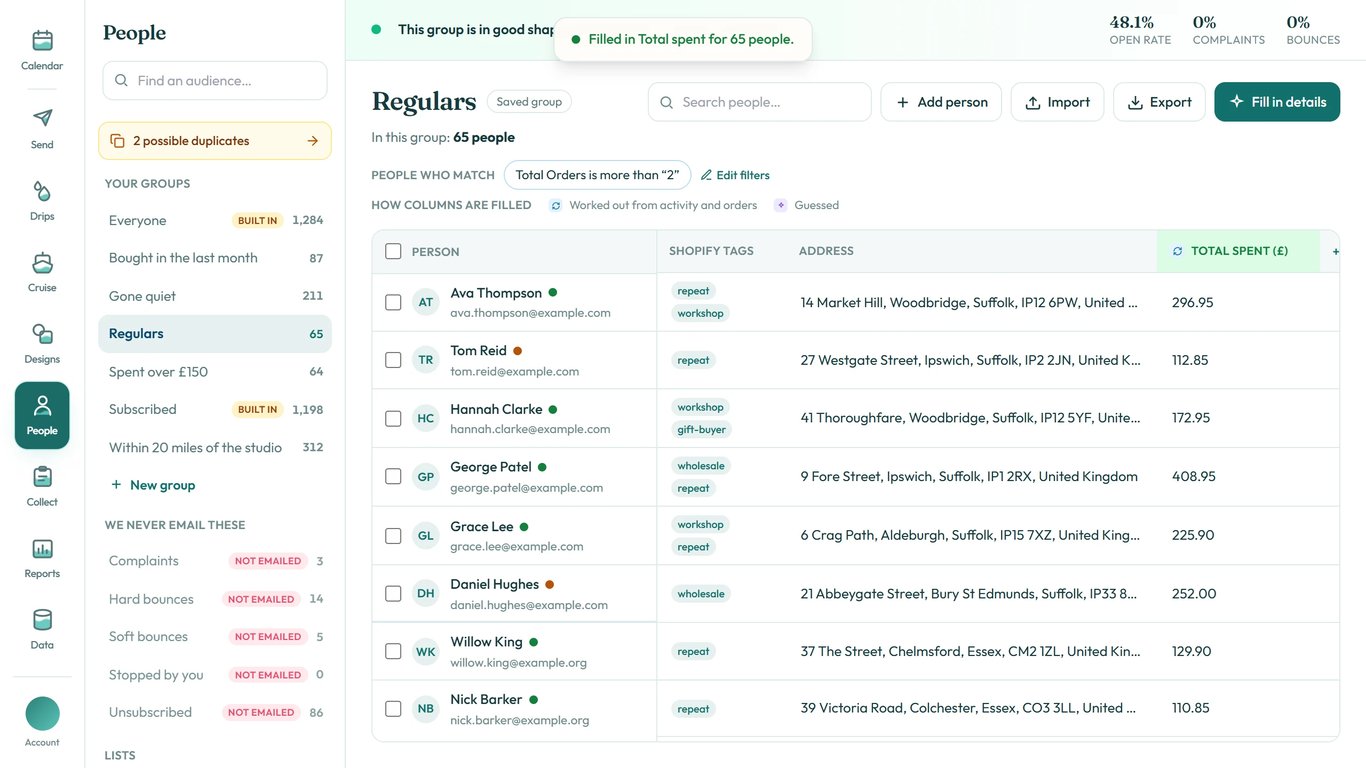Open Within 20 miles of the studio
This screenshot has width=1366, height=768.
[215, 447]
